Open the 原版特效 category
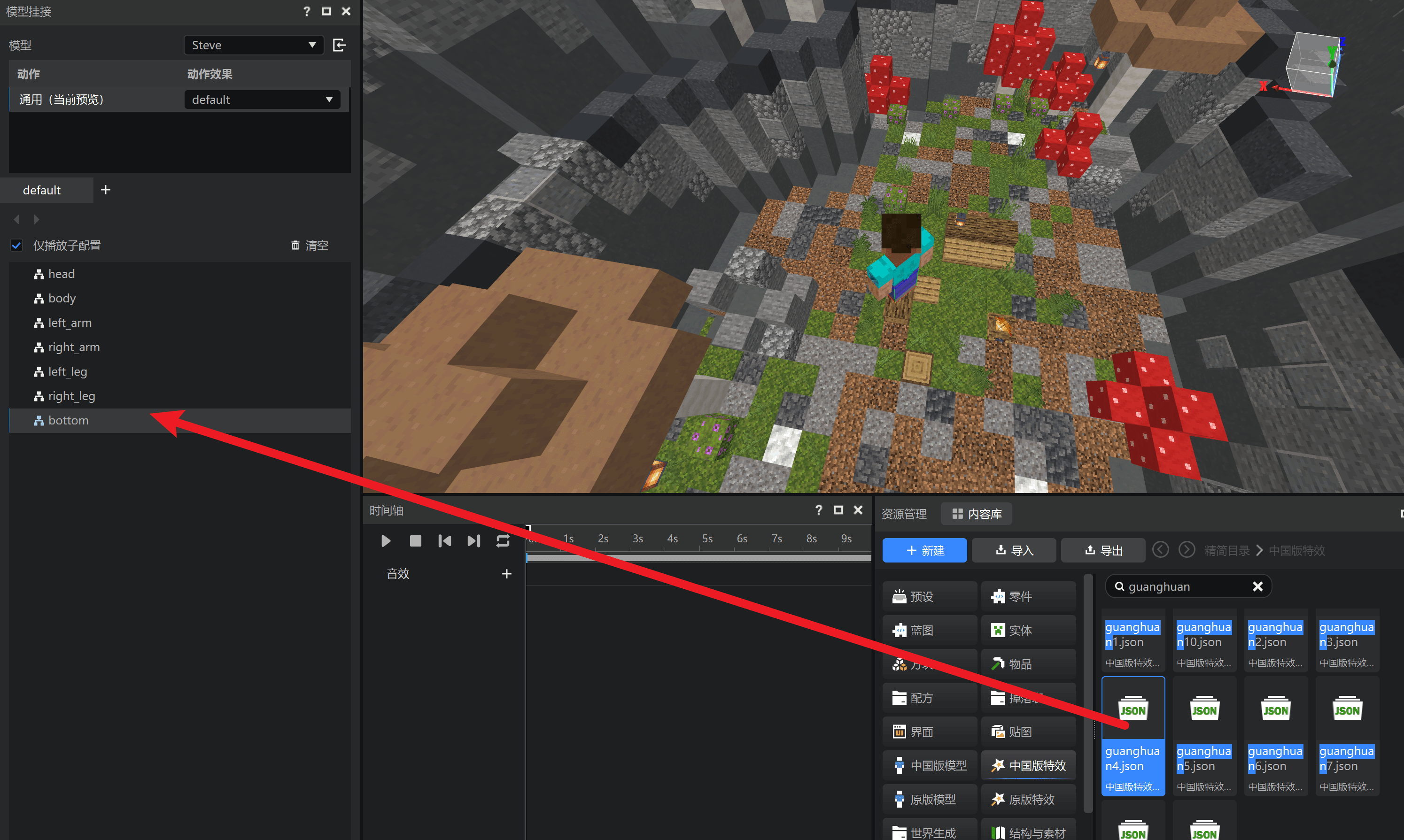 point(1028,799)
